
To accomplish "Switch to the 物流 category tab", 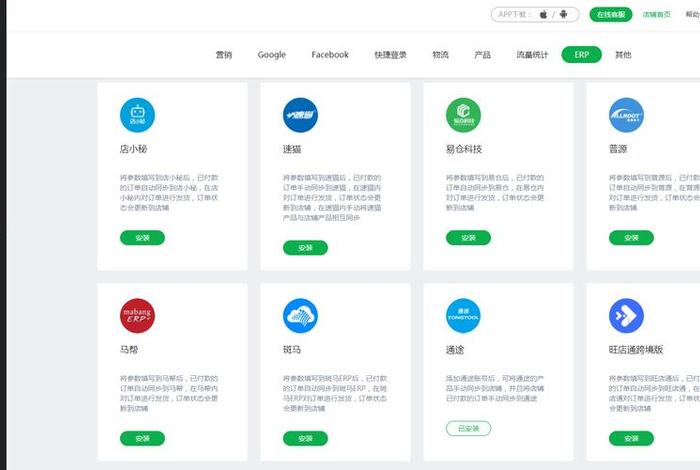I will (x=440, y=55).
